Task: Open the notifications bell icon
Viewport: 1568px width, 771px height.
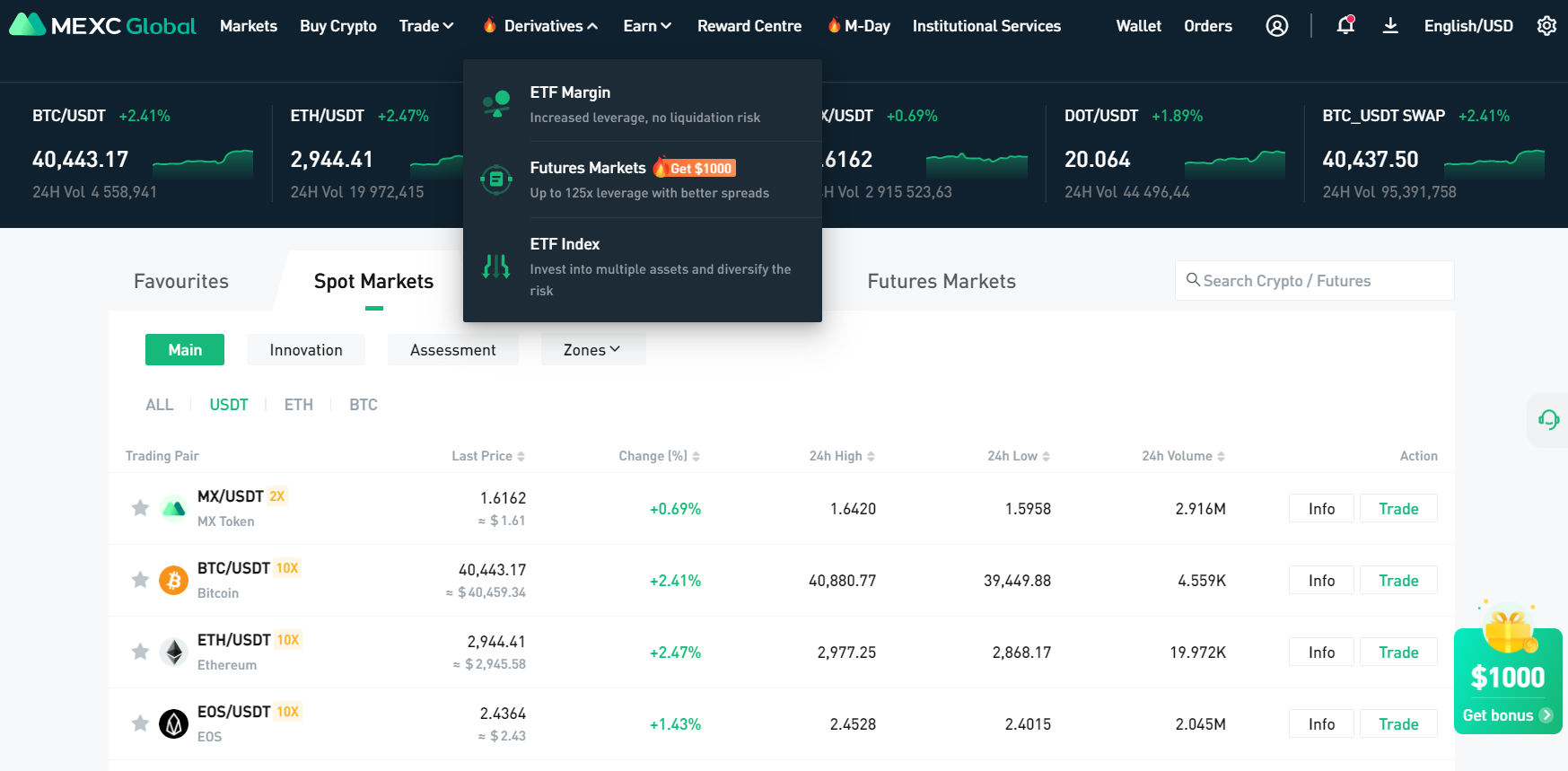Action: pos(1345,25)
